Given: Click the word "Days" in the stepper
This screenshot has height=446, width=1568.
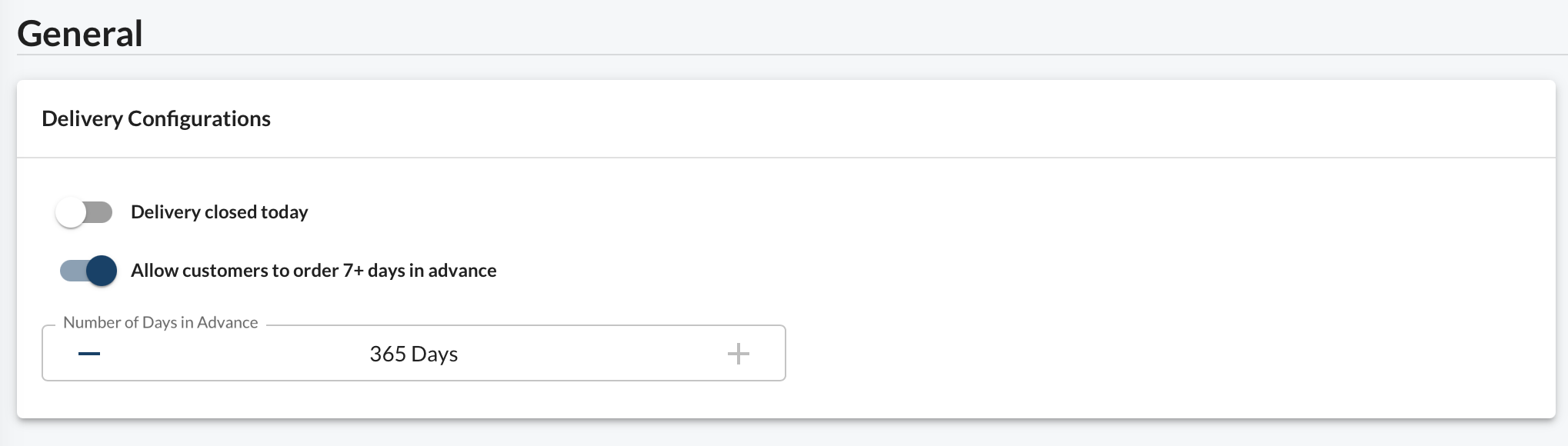Looking at the screenshot, I should 435,354.
